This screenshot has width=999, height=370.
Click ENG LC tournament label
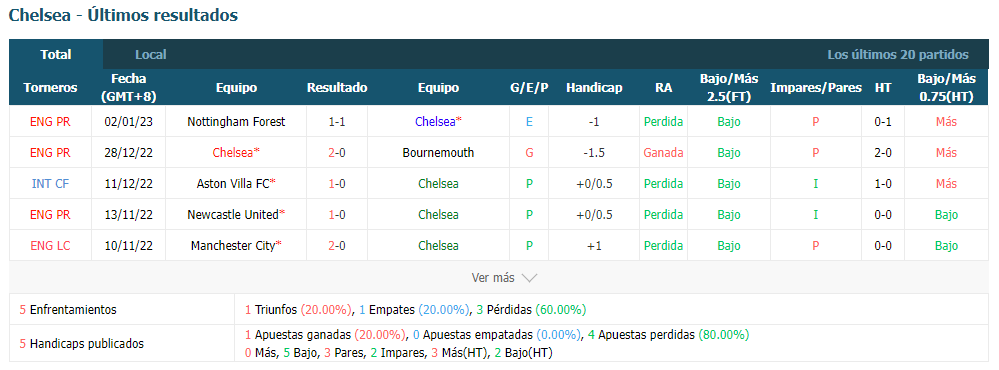(x=50, y=245)
